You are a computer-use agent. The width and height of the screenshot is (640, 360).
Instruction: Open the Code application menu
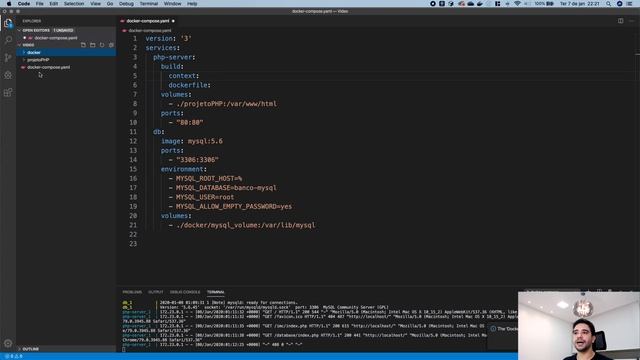point(24,4)
